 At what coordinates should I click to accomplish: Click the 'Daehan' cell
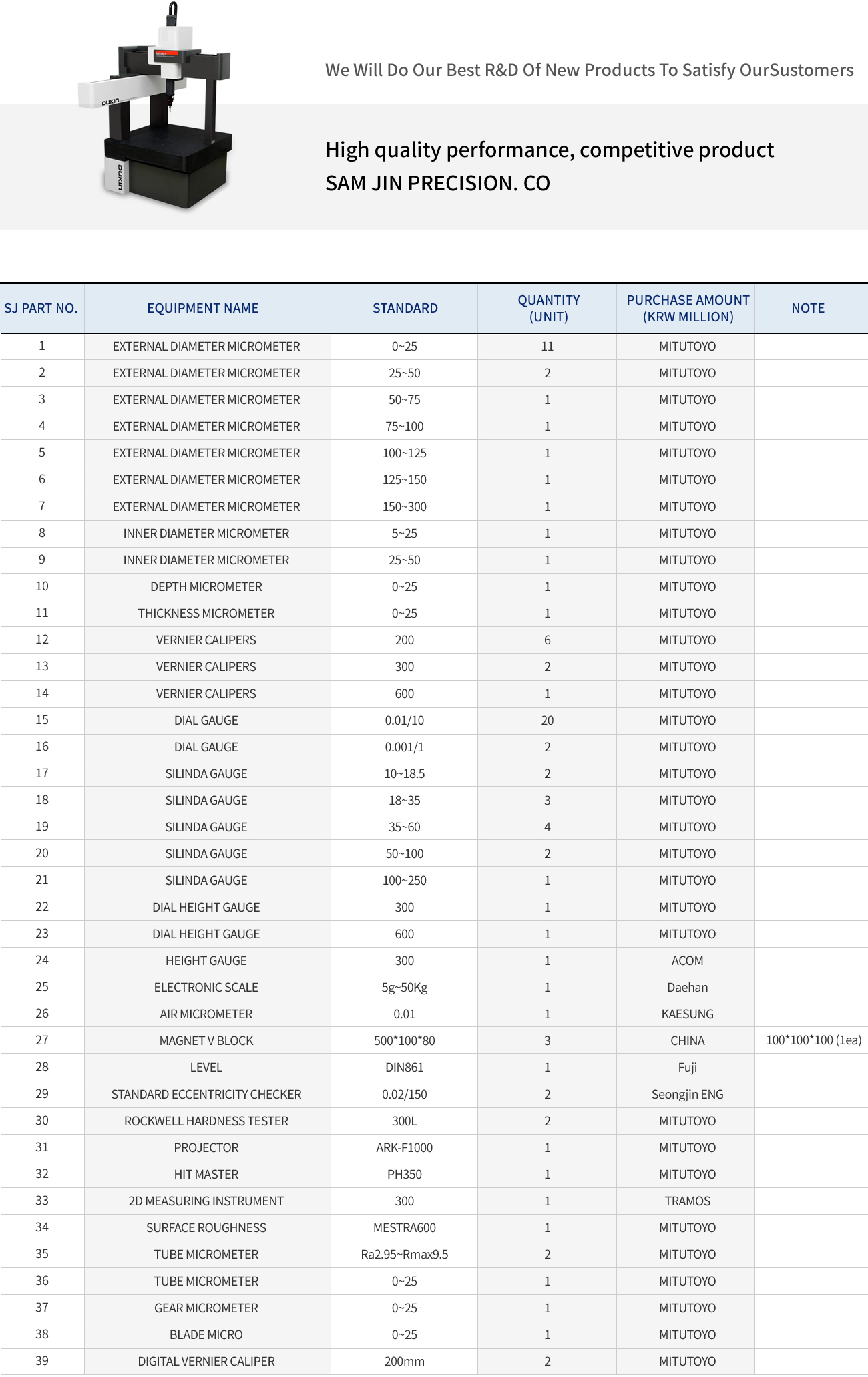(688, 987)
